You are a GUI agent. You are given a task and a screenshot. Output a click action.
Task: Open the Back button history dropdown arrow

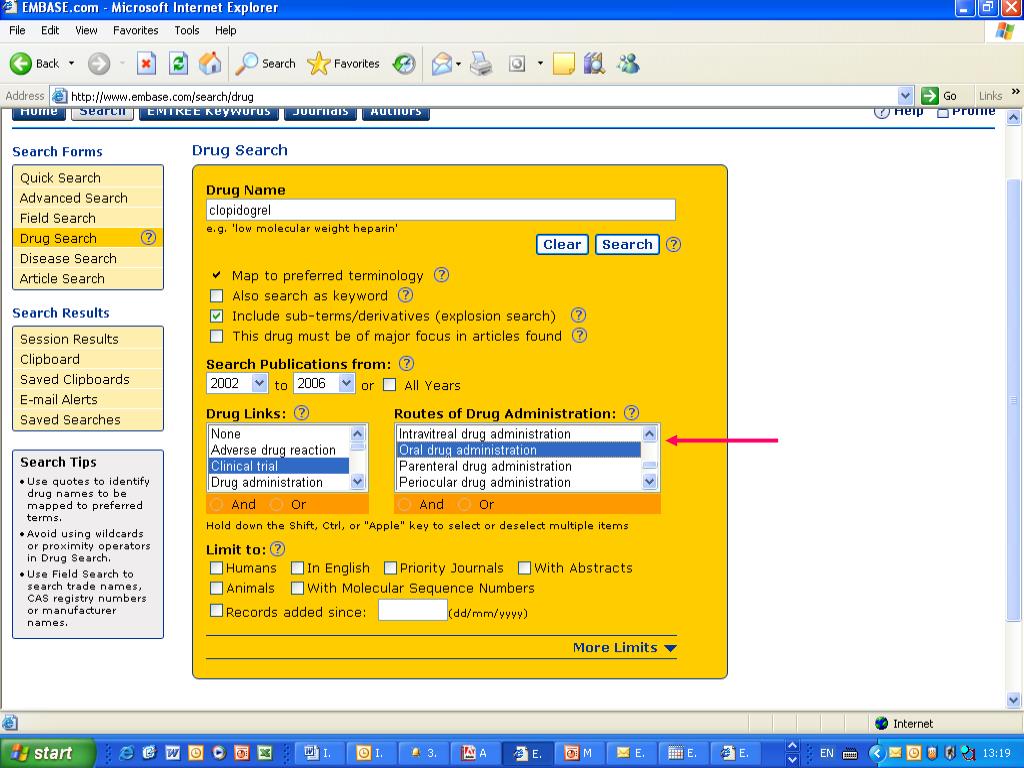pos(71,63)
